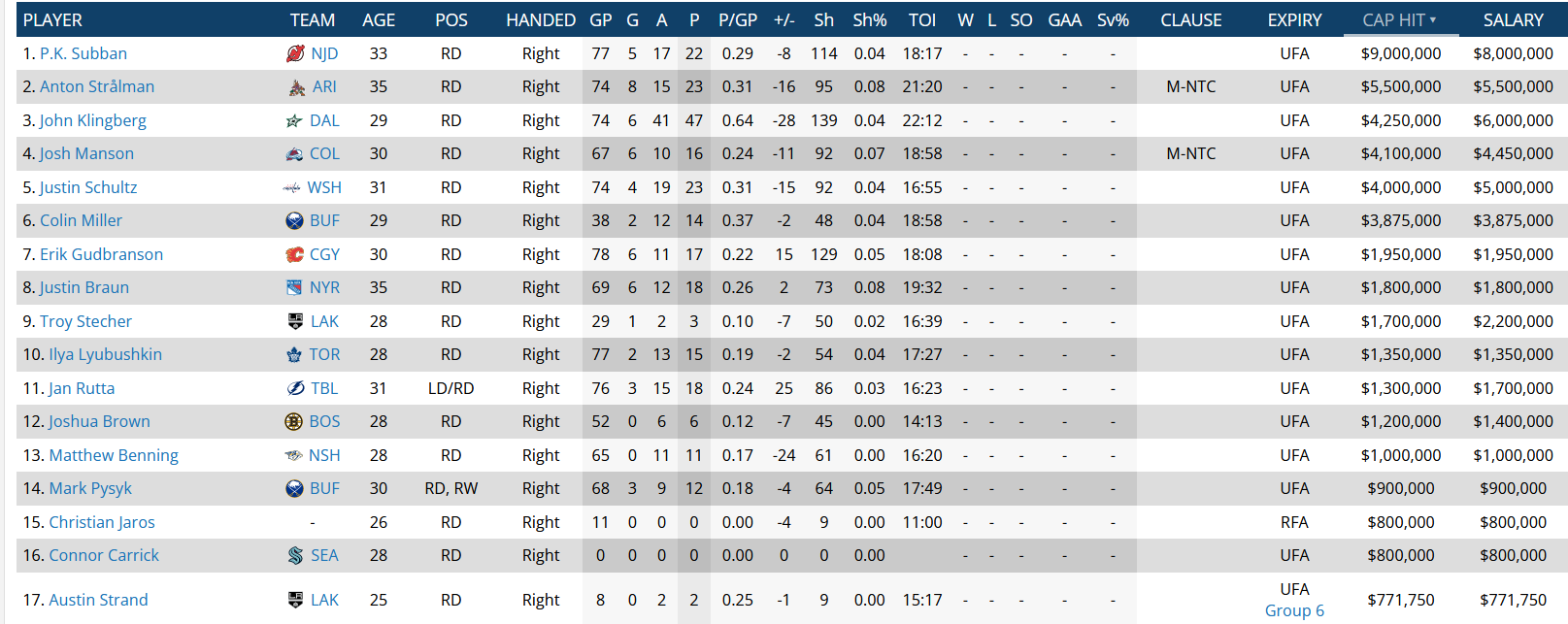The width and height of the screenshot is (1568, 624).
Task: Sort table by AGE column header
Action: pyautogui.click(x=379, y=19)
